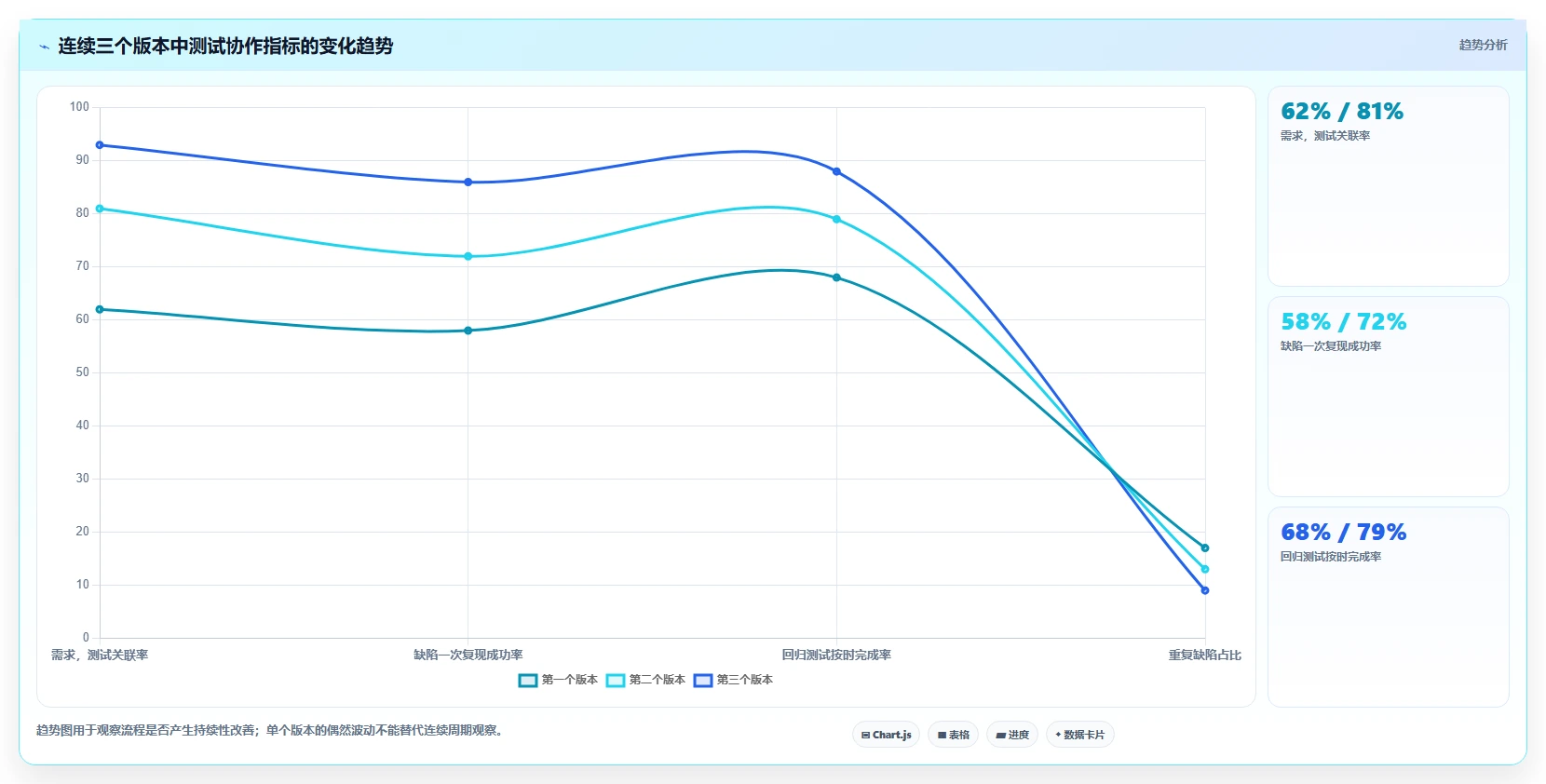Click second-version point at 缺陷一次复现成功率
This screenshot has height=784, width=1546.
pos(468,256)
